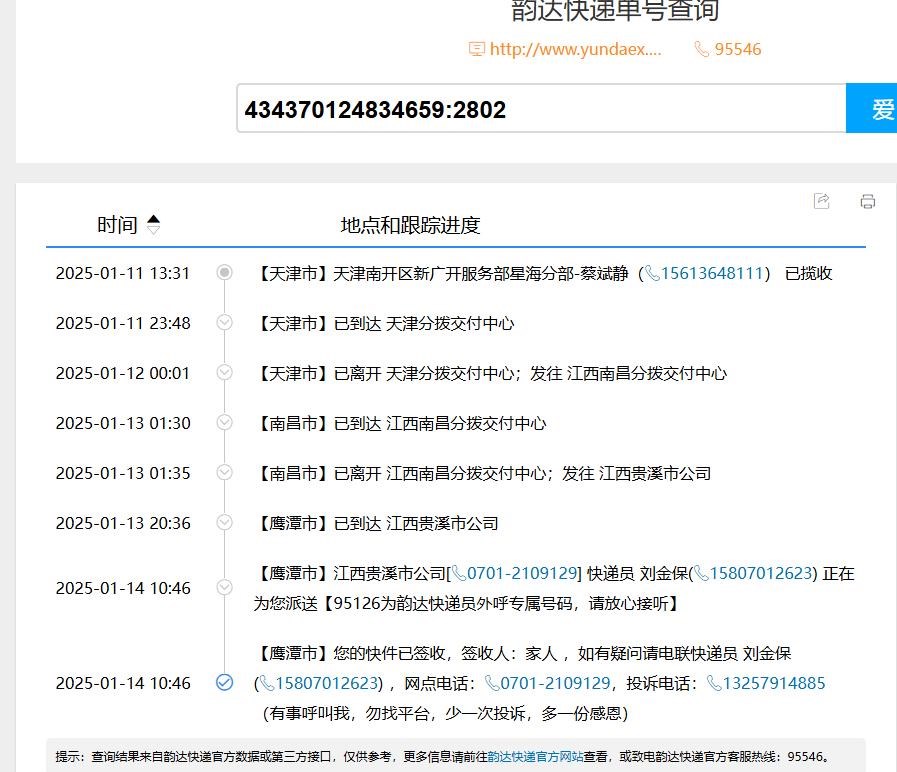Click the text 【天津市】已到达 天津分拨交付中心

[384, 323]
